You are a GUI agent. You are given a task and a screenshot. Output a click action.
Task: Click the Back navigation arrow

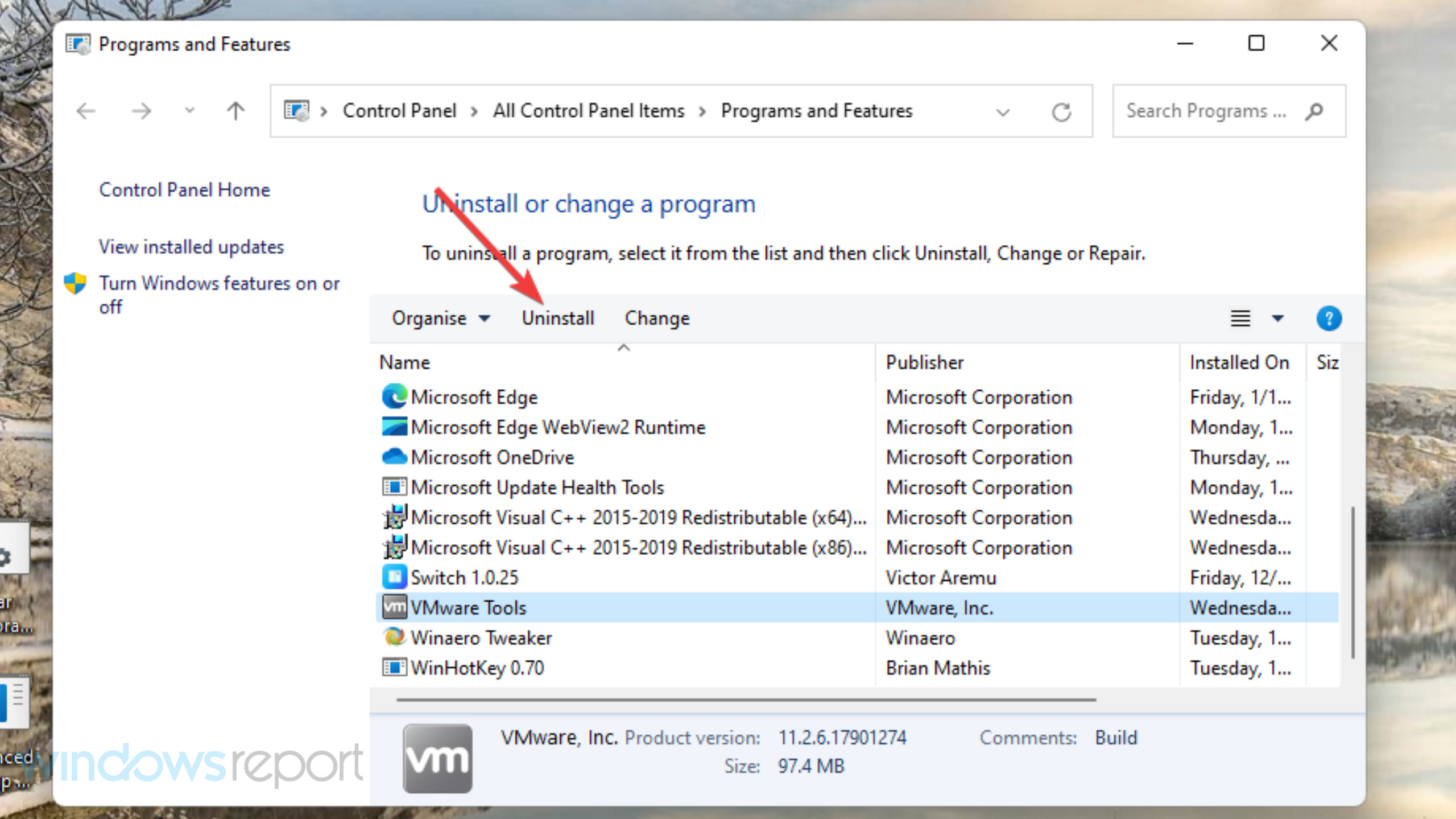tap(86, 111)
